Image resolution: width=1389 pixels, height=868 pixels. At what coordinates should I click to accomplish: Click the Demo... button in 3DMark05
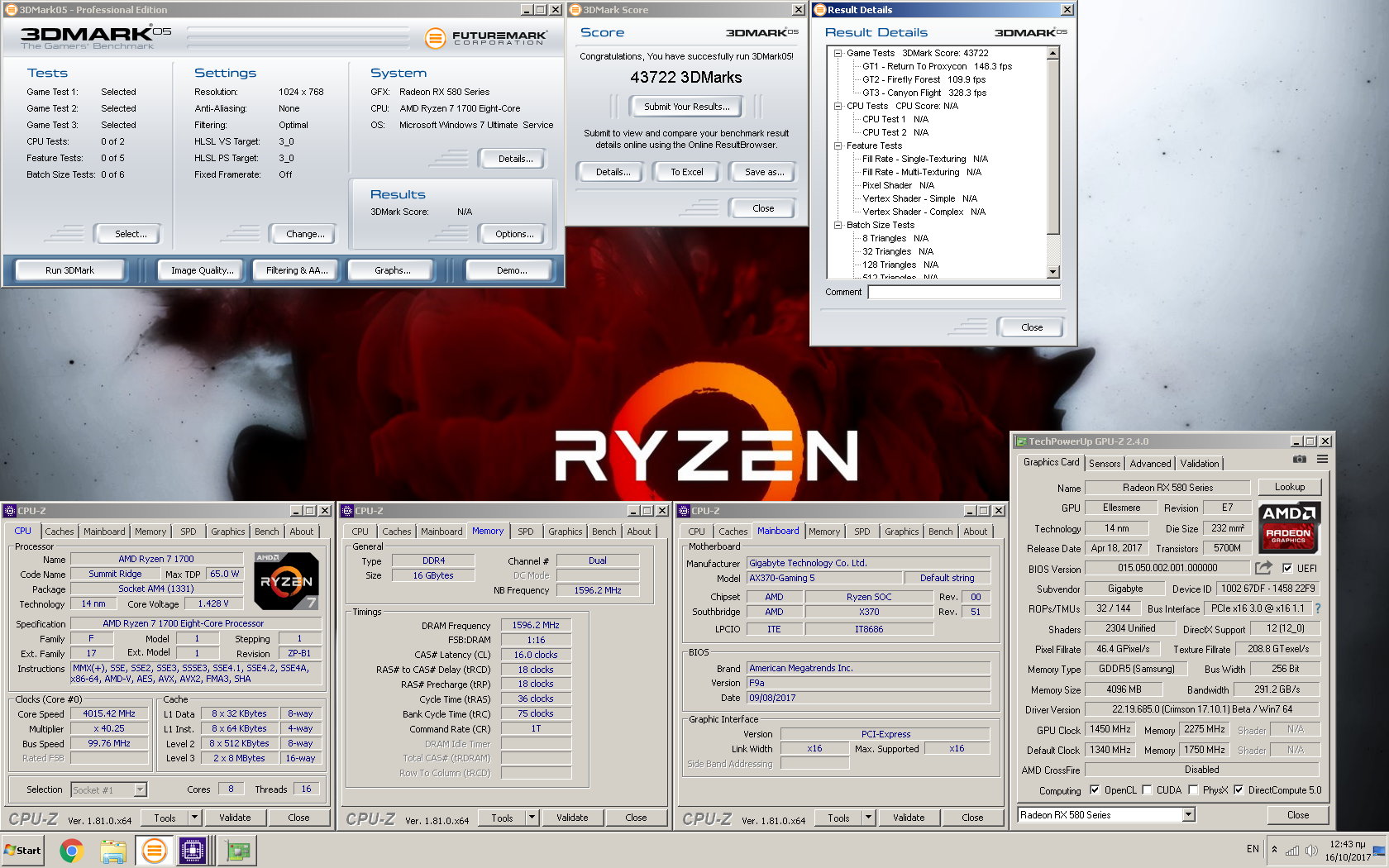coord(512,270)
